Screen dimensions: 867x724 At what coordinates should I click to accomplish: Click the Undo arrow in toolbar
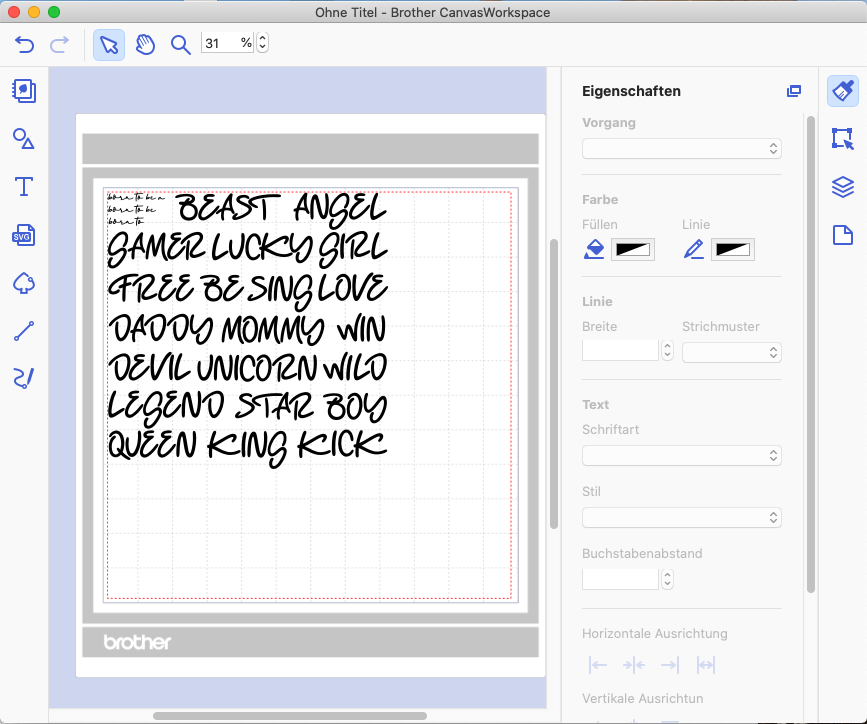25,44
